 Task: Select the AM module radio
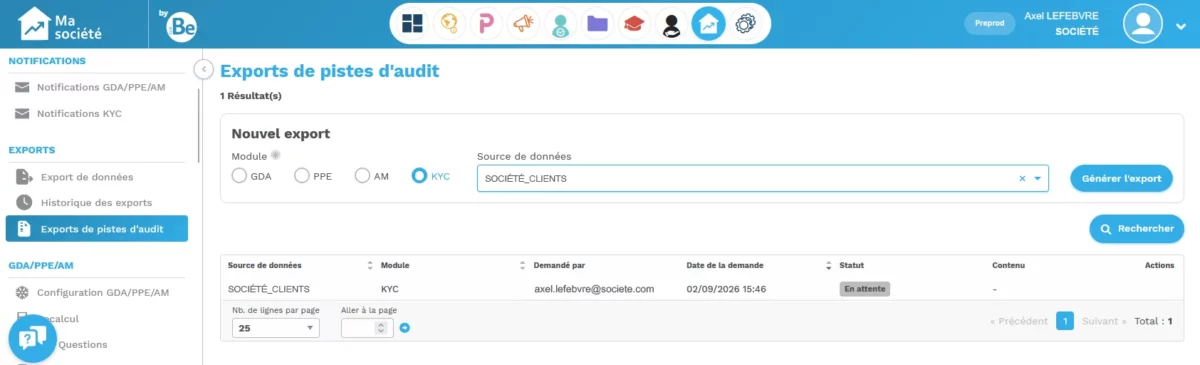click(x=363, y=176)
